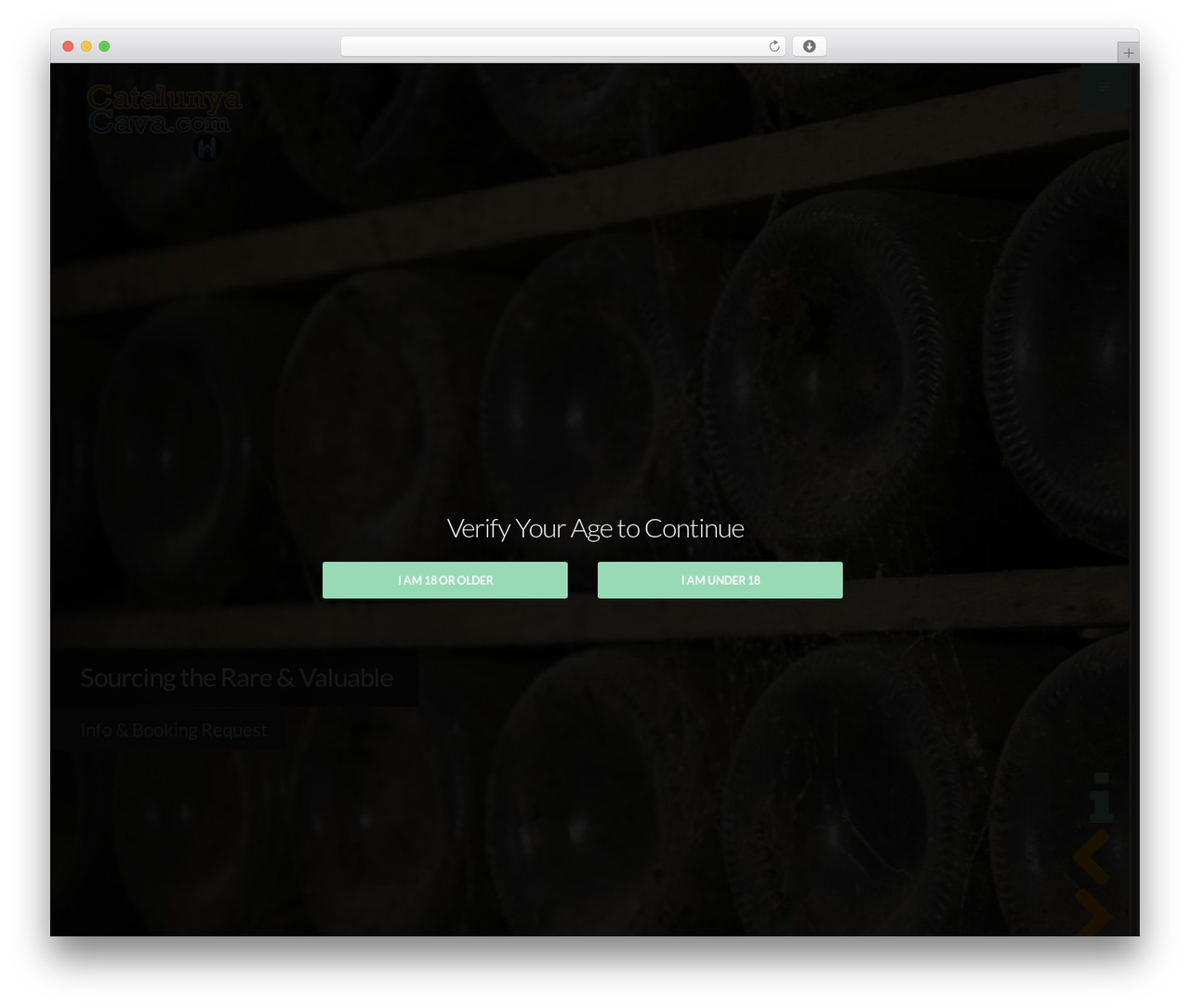Close window with red button

click(x=68, y=46)
